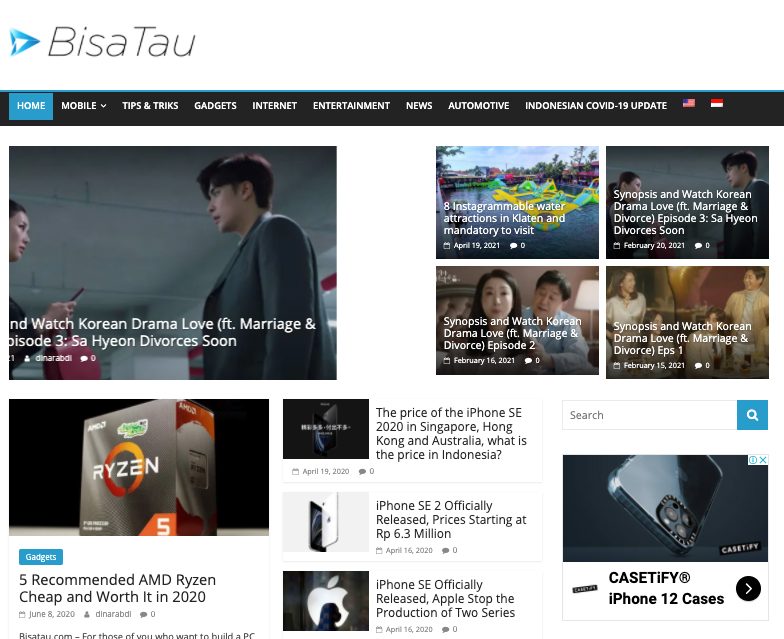784x639 pixels.
Task: Switch to Indonesian flag language
Action: pos(716,103)
